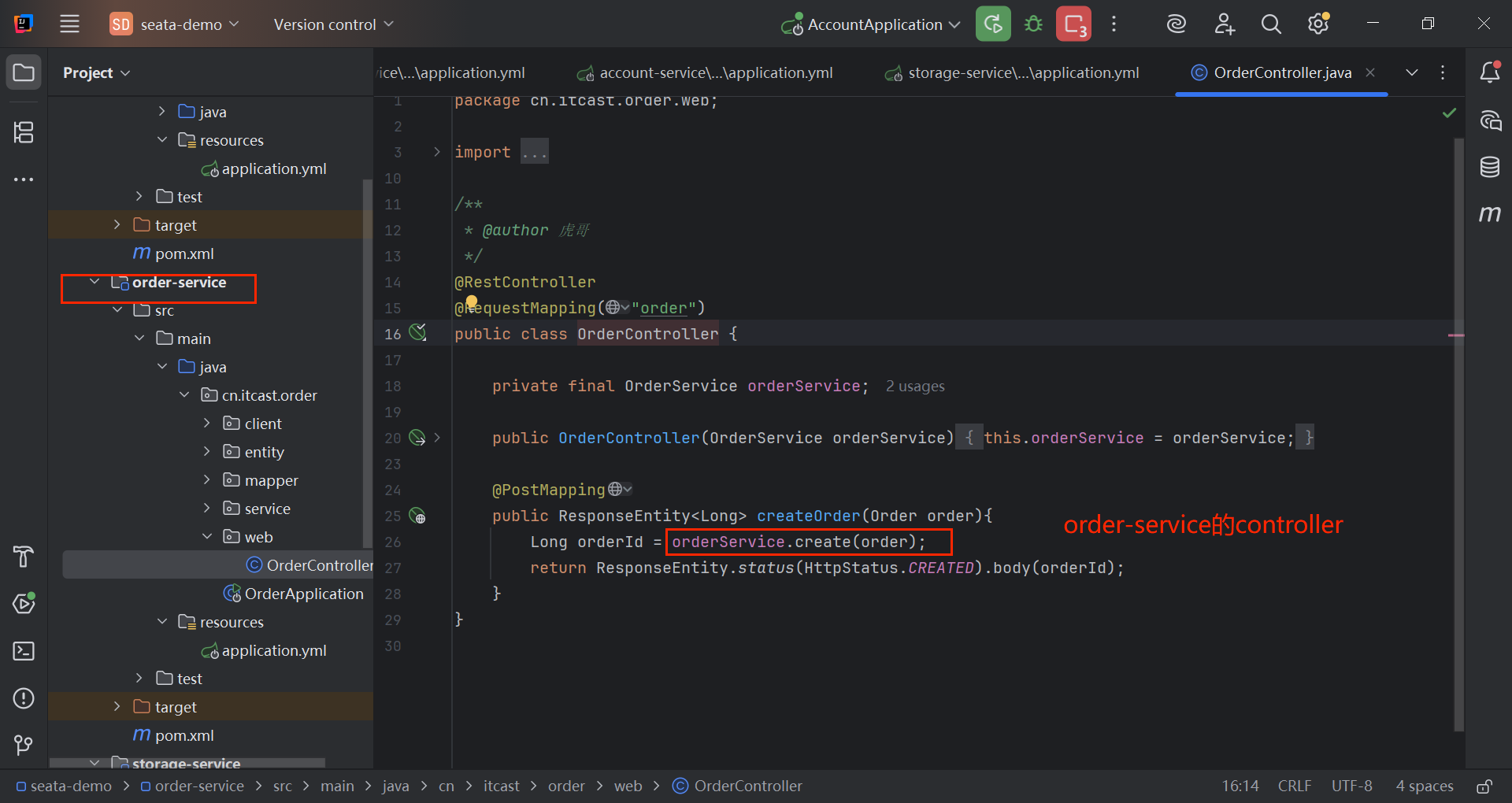Open the seata-demo project dropdown
Image resolution: width=1512 pixels, height=803 pixels.
(x=174, y=24)
